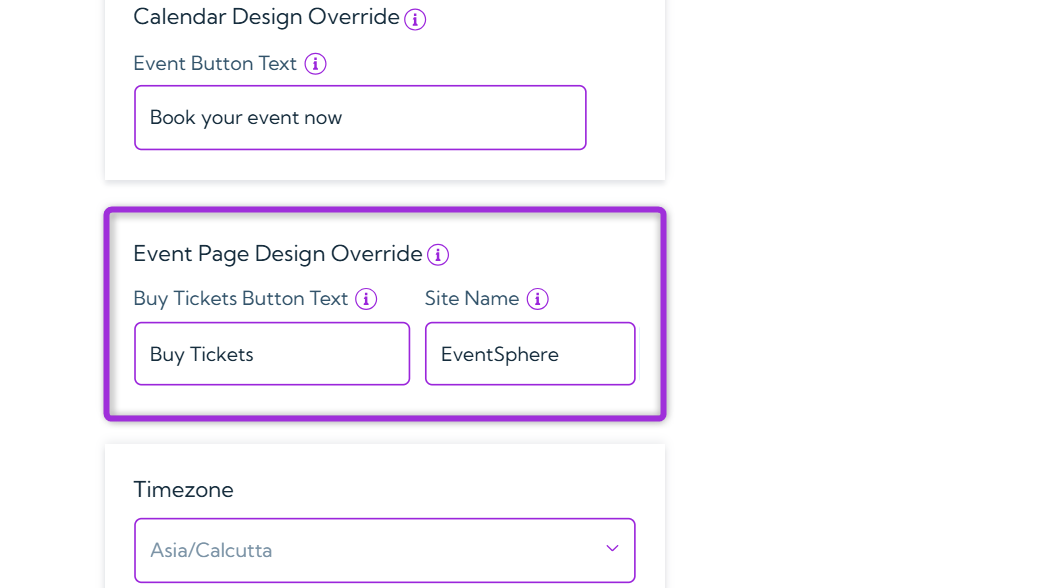This screenshot has width=1050, height=588.
Task: Click inside the Site Name field
Action: pos(530,353)
